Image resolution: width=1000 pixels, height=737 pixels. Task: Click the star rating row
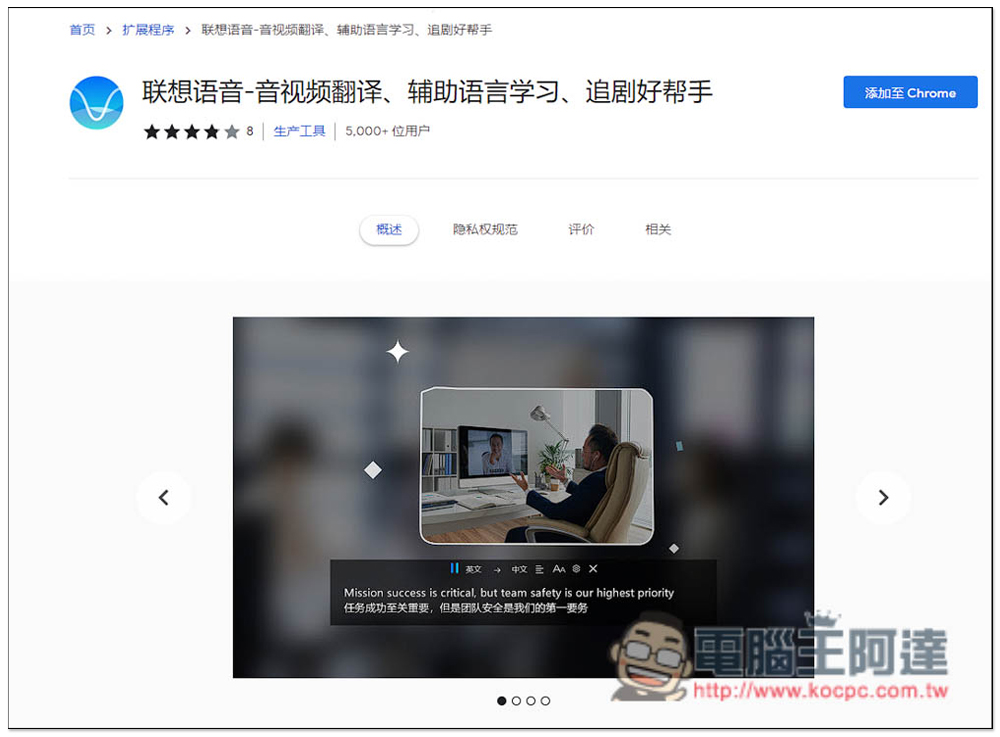(x=191, y=131)
